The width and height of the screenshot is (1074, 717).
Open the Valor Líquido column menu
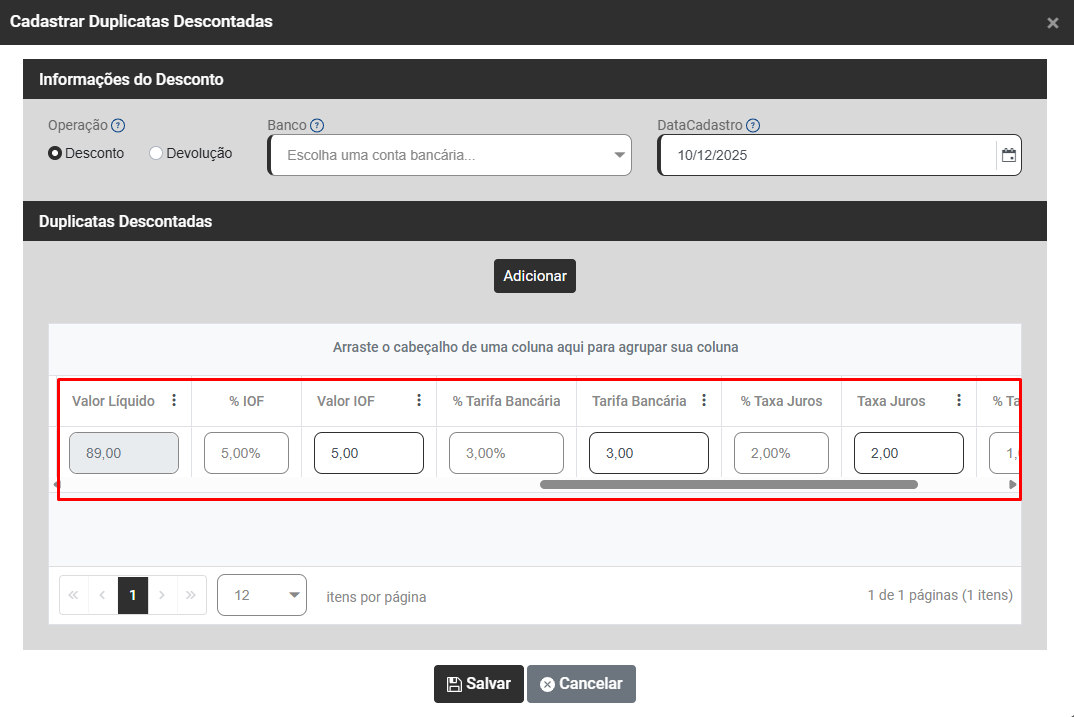point(174,401)
